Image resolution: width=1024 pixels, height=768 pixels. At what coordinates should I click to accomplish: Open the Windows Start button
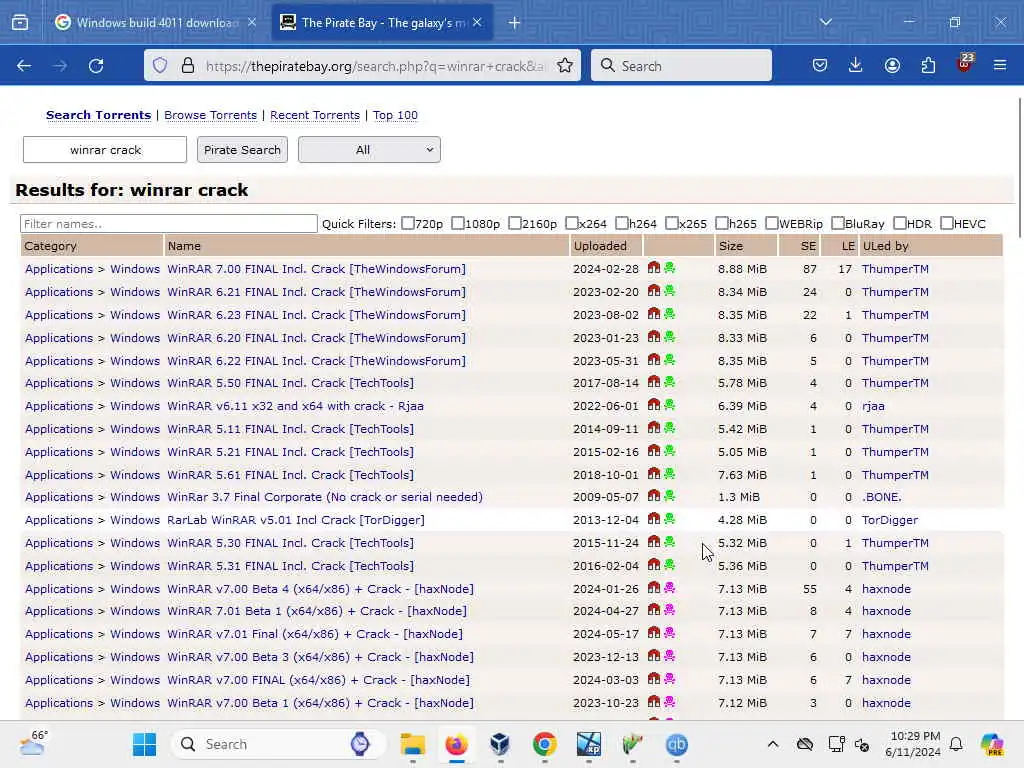coord(144,744)
